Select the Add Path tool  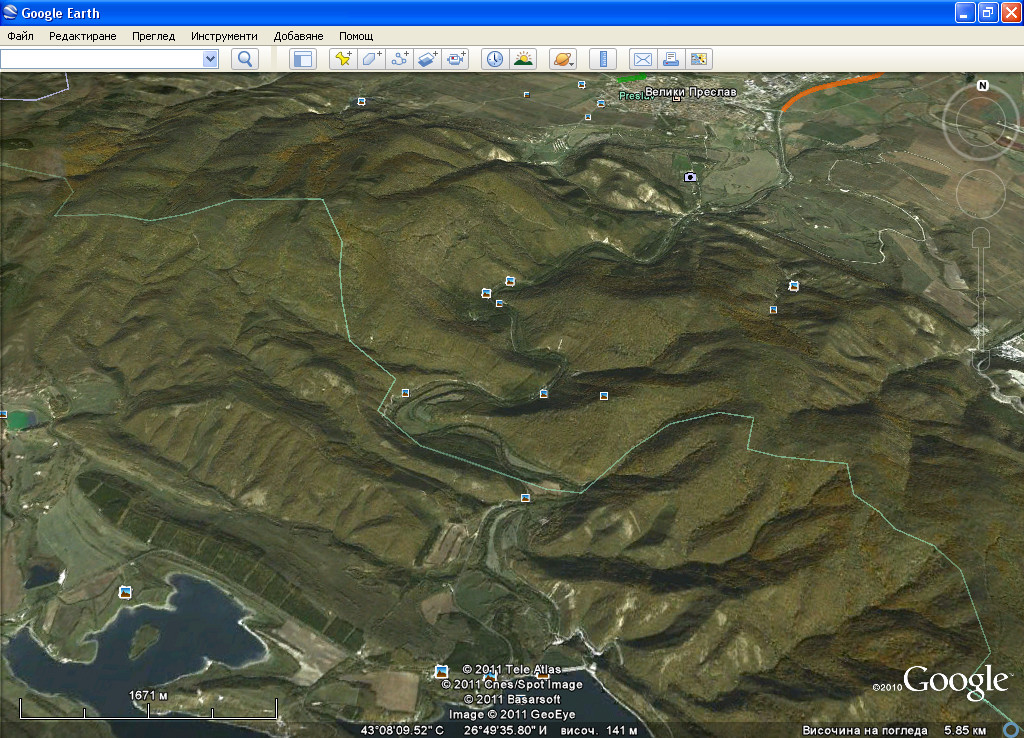point(400,59)
